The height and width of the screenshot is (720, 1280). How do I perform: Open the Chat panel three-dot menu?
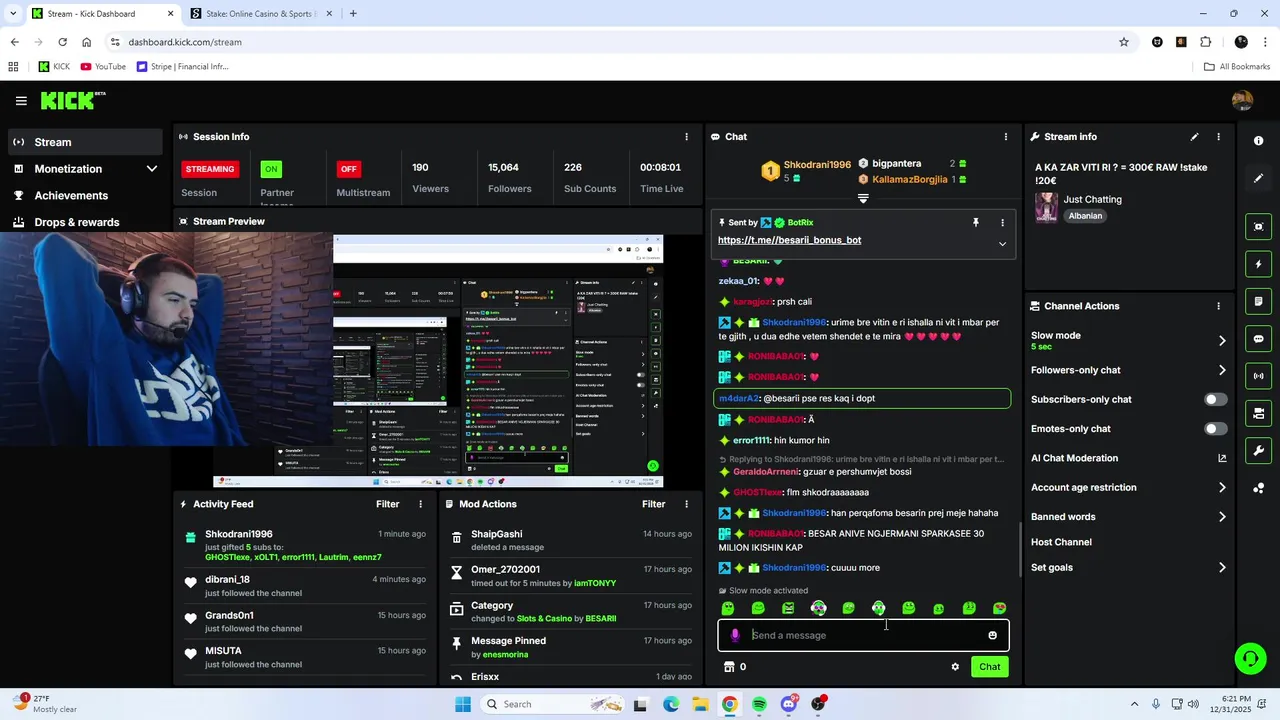point(1006,137)
